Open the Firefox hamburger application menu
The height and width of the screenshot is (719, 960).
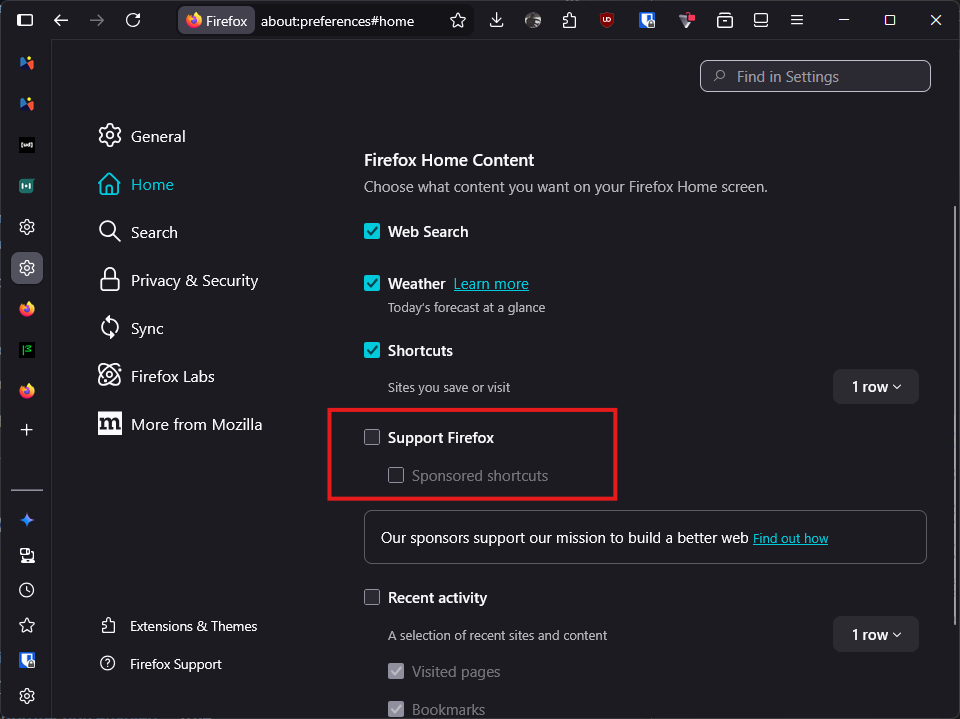click(x=797, y=20)
